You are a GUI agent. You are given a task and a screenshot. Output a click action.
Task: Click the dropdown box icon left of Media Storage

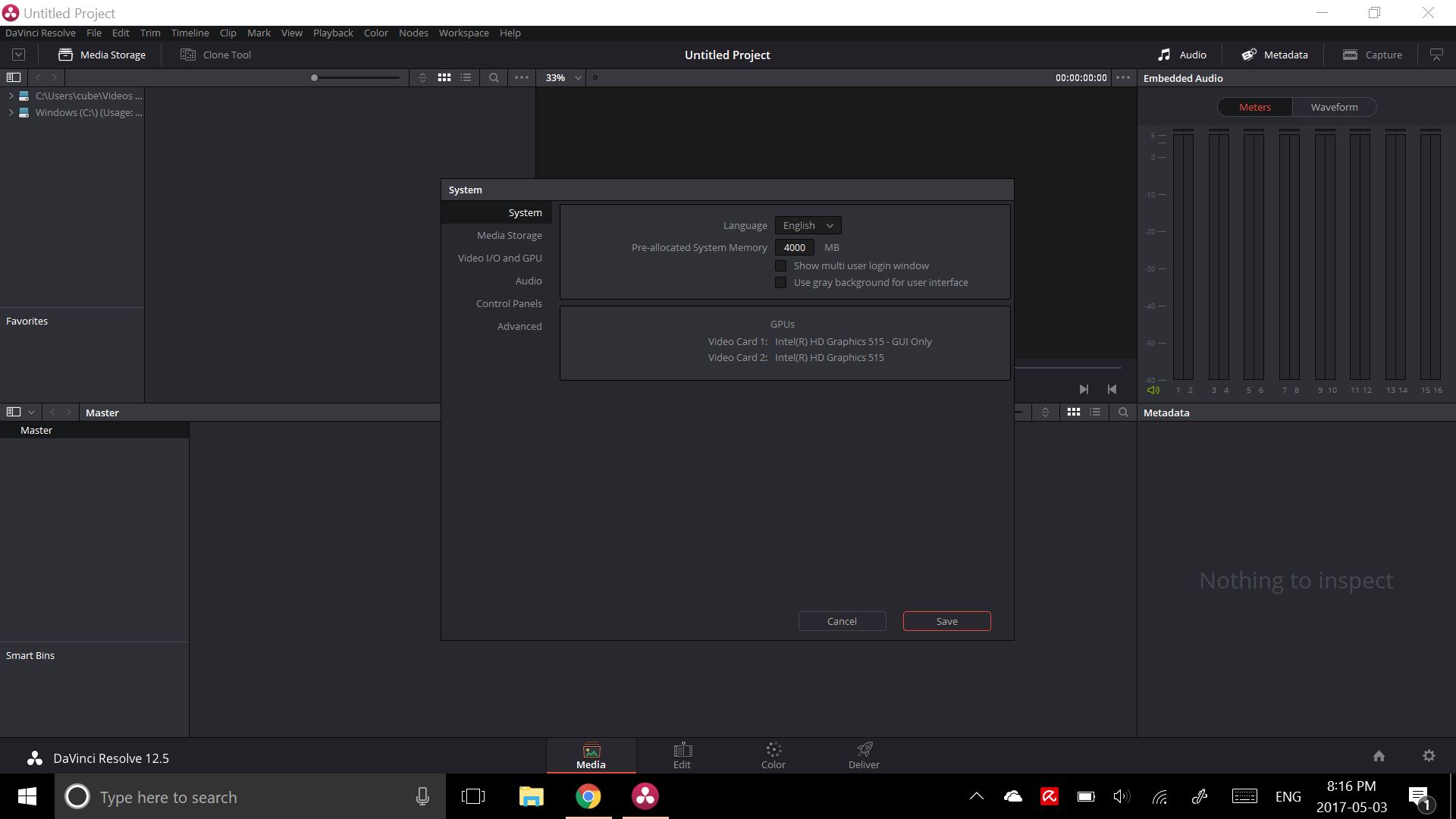tap(19, 55)
